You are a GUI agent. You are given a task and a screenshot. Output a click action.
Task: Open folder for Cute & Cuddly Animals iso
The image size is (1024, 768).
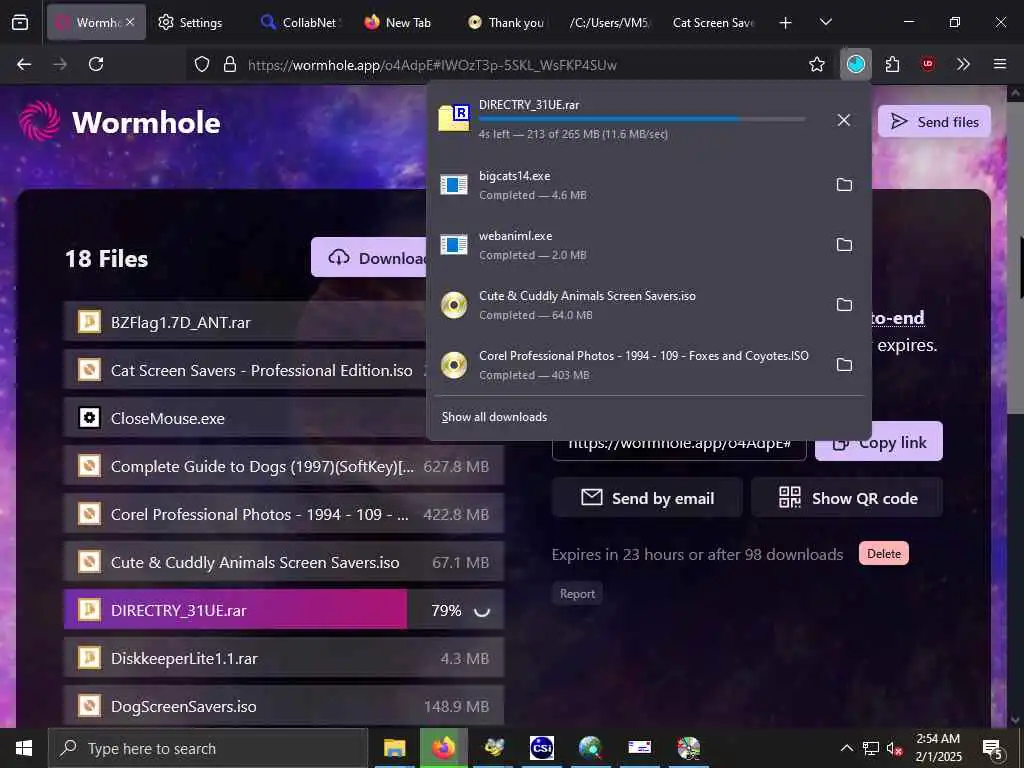[x=844, y=305]
